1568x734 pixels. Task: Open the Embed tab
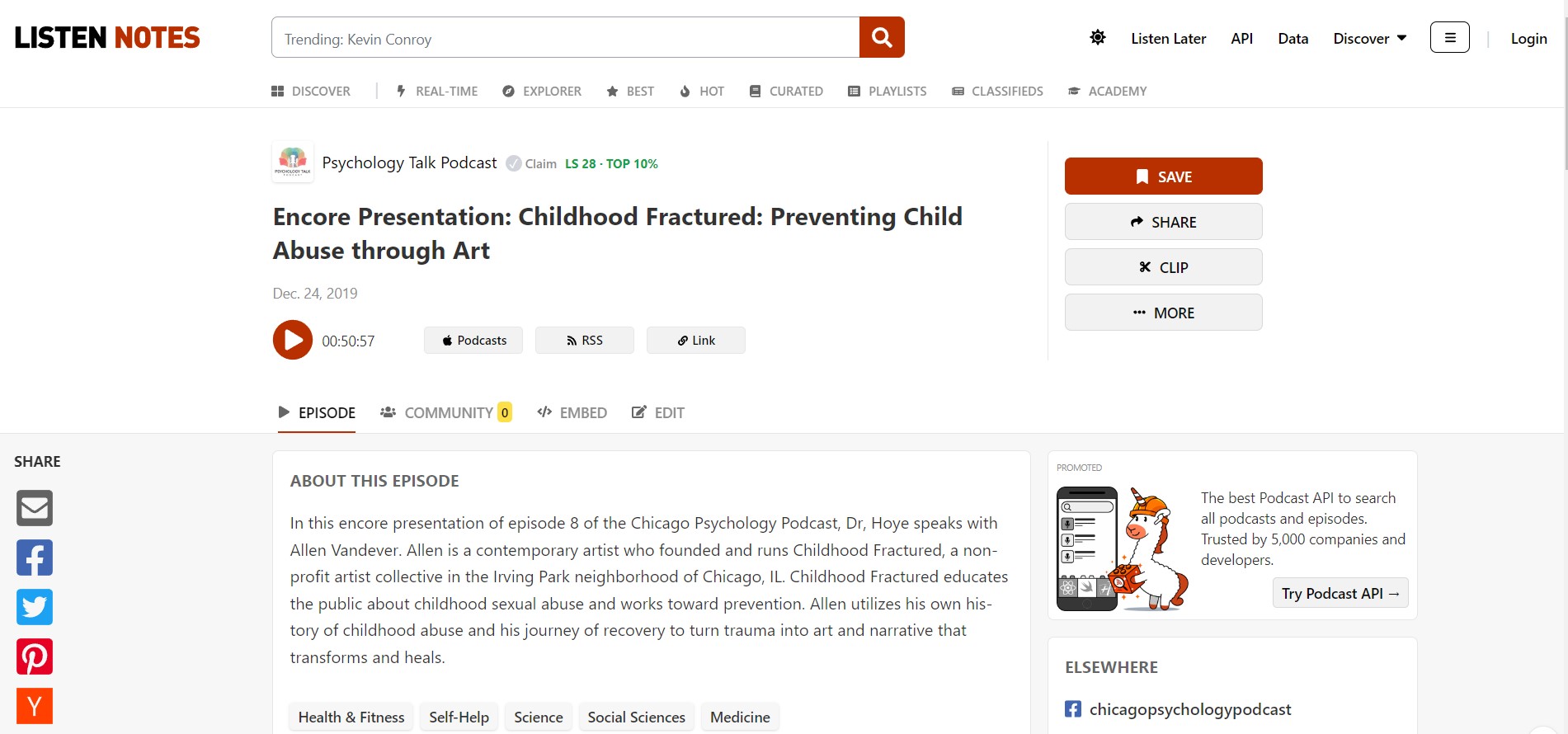coord(572,412)
